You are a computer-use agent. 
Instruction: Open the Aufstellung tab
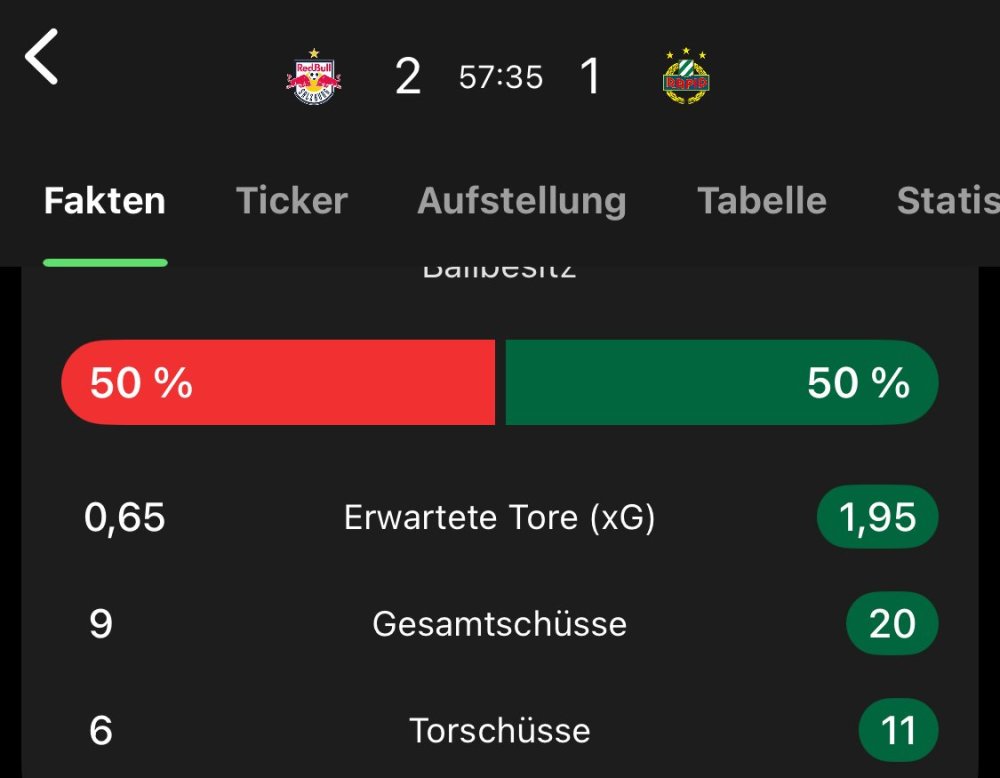(521, 201)
